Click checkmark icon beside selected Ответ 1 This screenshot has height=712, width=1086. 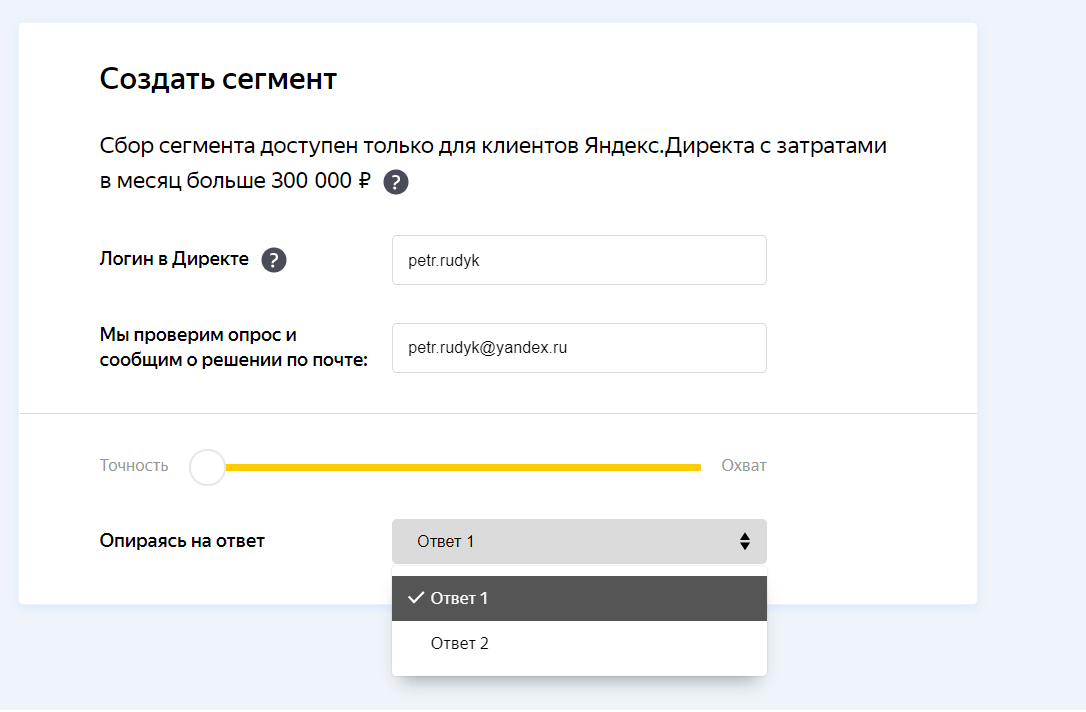416,598
